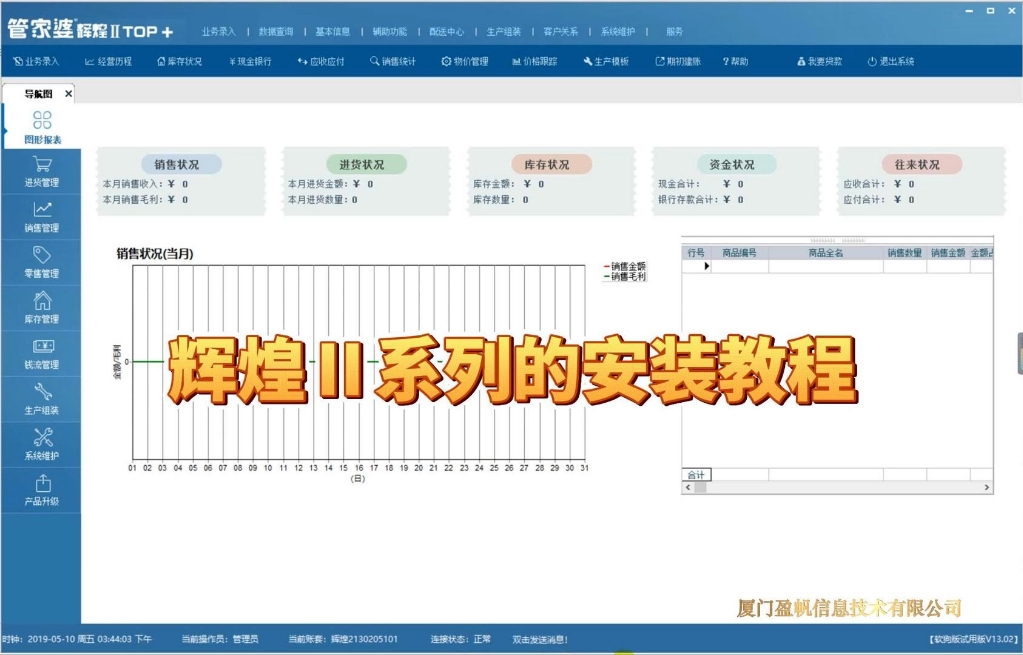1023x655 pixels.
Task: Open 产品升级 upgrade module in sidebar
Action: (42, 491)
